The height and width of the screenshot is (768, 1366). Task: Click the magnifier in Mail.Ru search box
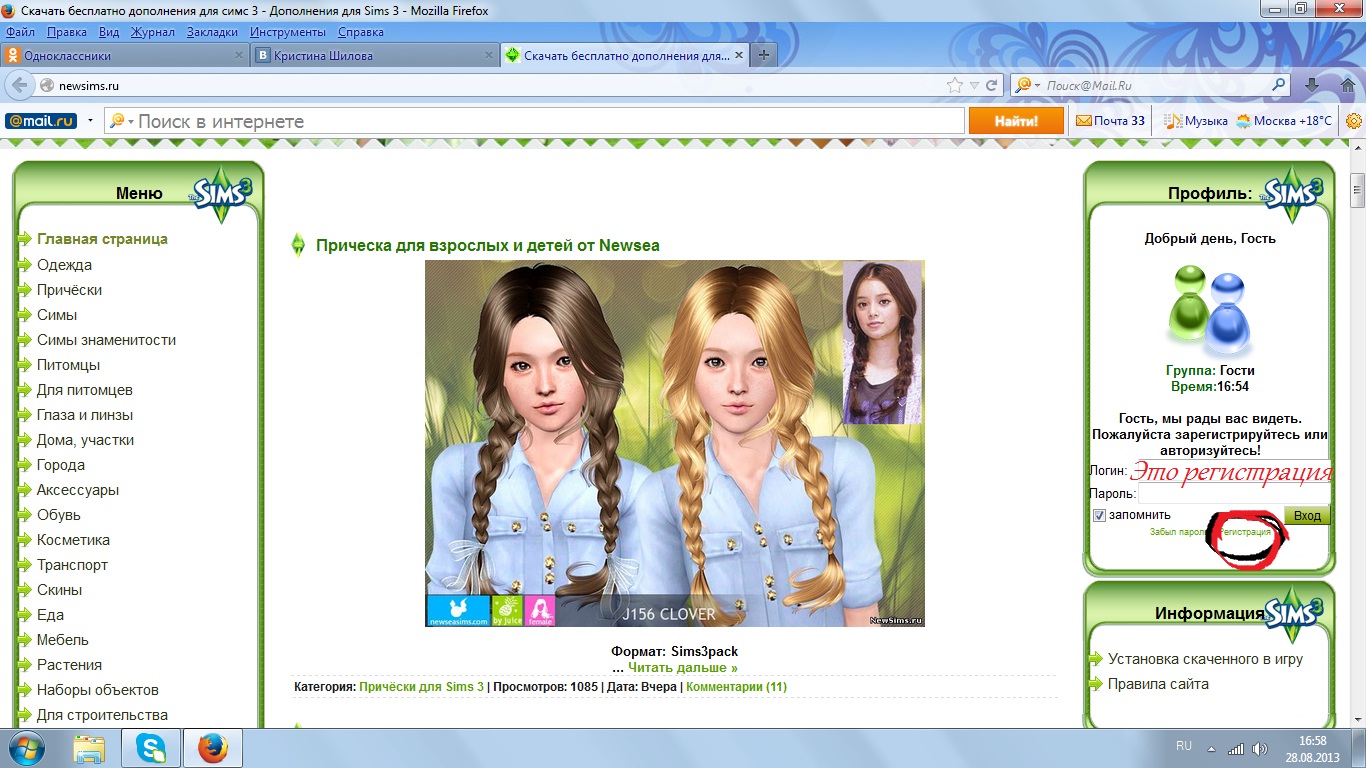pos(1279,86)
